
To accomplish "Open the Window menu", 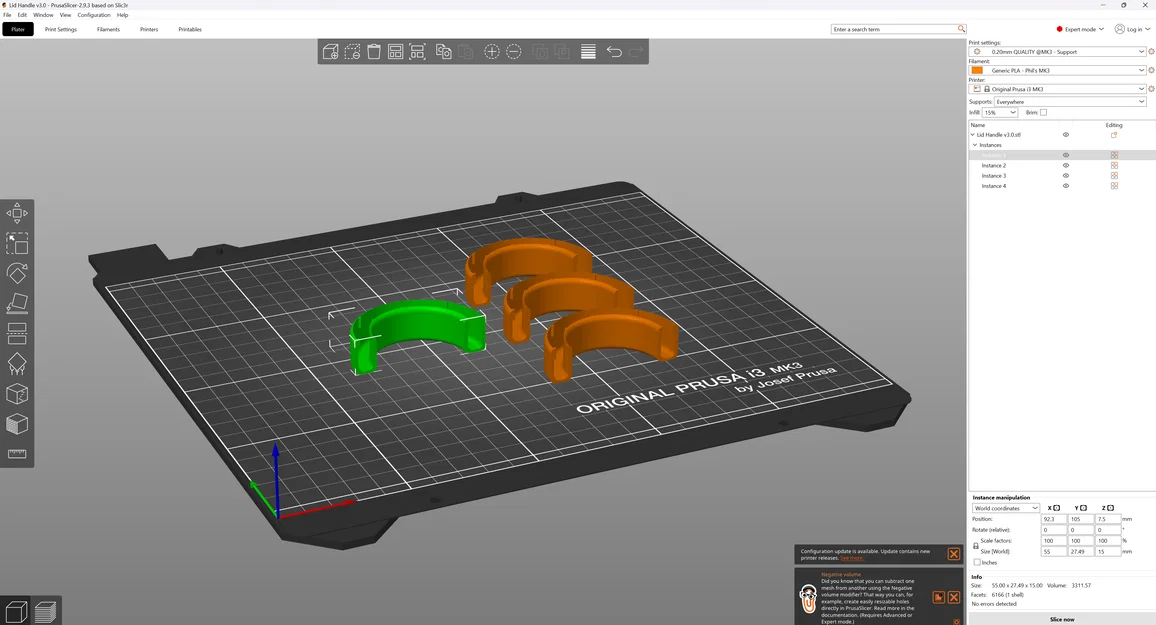I will [x=43, y=15].
